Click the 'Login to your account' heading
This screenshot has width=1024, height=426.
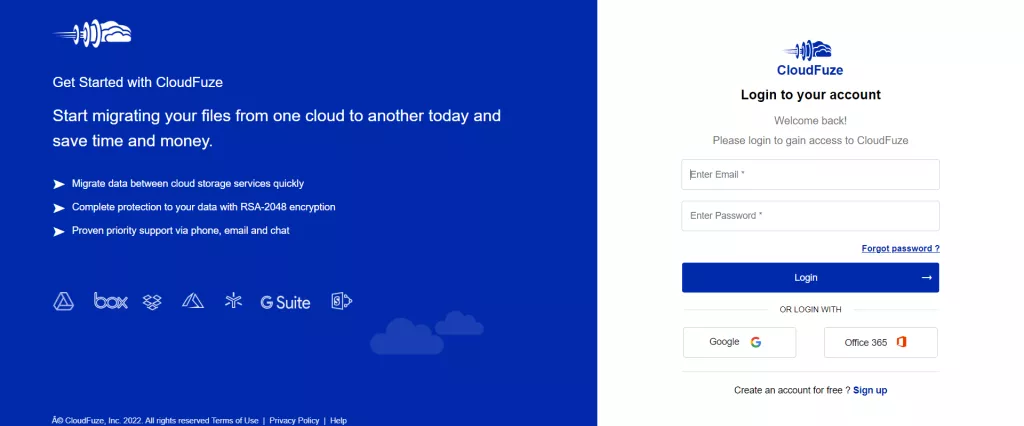(x=810, y=95)
